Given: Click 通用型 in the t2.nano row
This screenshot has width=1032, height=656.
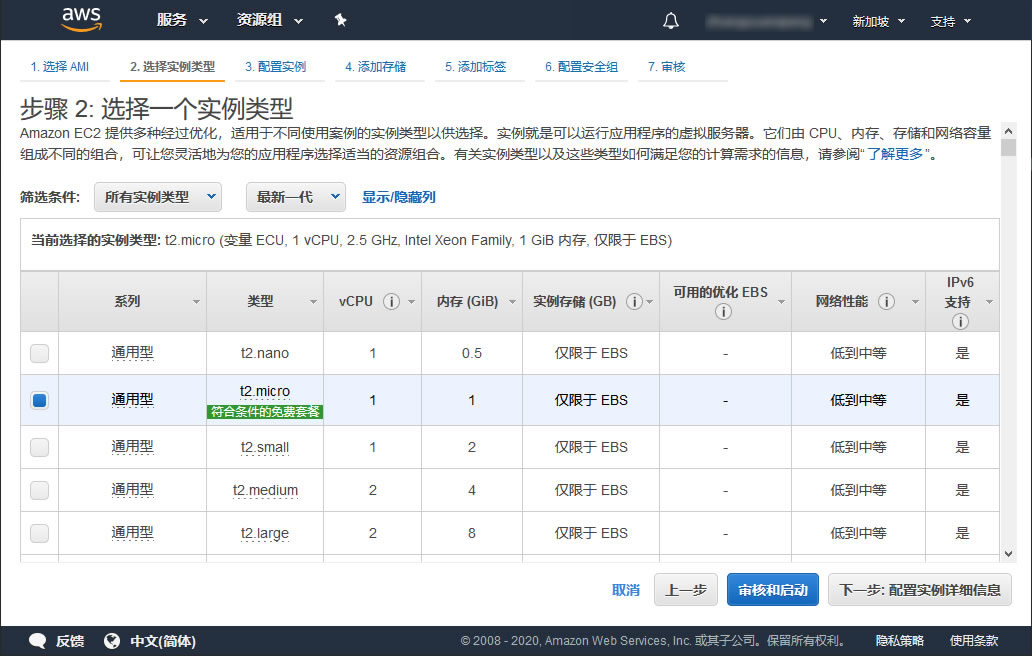Looking at the screenshot, I should (x=132, y=353).
